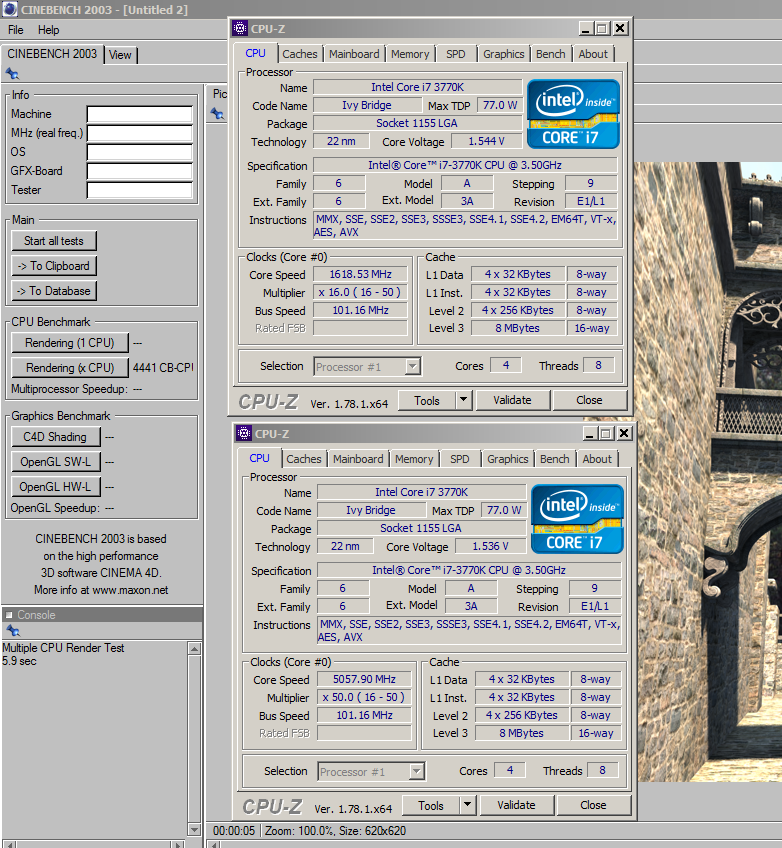
Task: Expand Tools dropdown arrow in lower CPU-Z
Action: click(468, 806)
